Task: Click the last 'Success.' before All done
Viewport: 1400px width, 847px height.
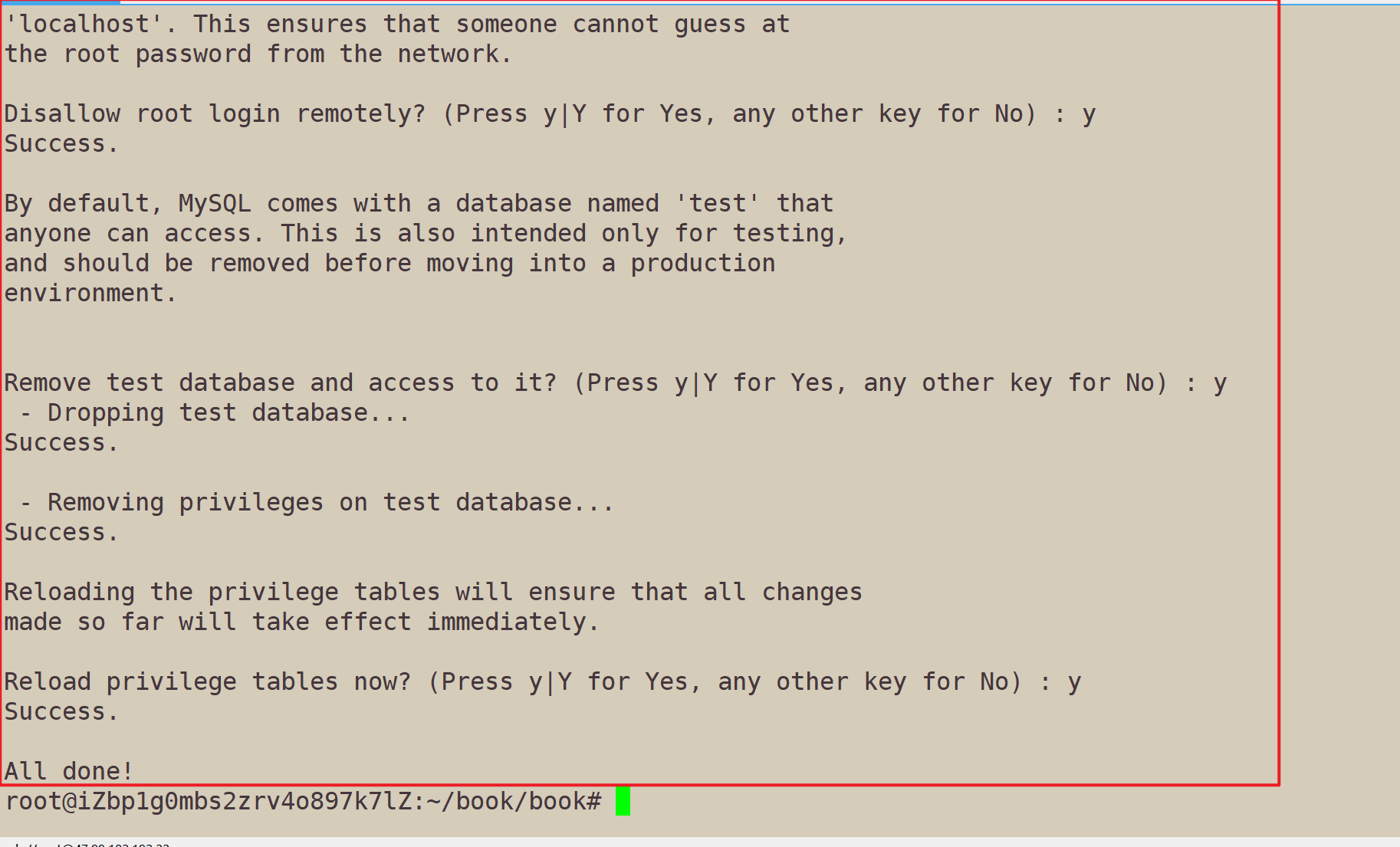Action: click(x=61, y=712)
